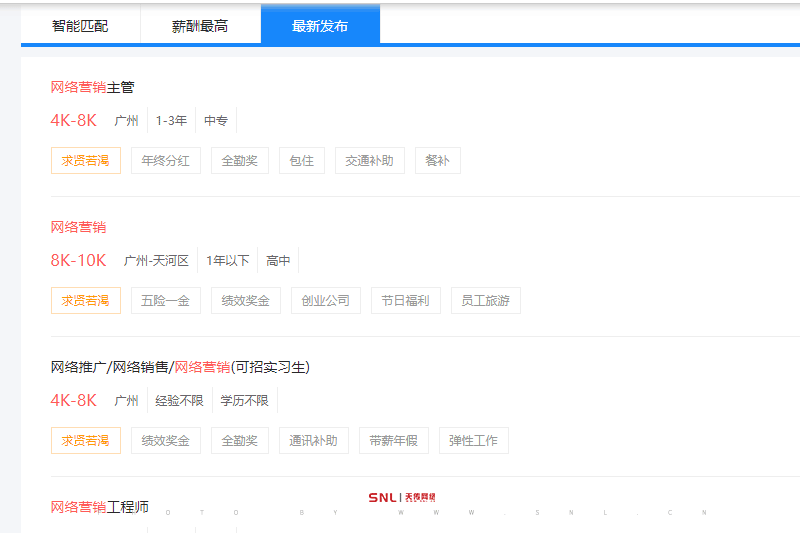Image resolution: width=800 pixels, height=533 pixels.
Task: Switch to the 智能匹配 tab
Action: [x=80, y=26]
